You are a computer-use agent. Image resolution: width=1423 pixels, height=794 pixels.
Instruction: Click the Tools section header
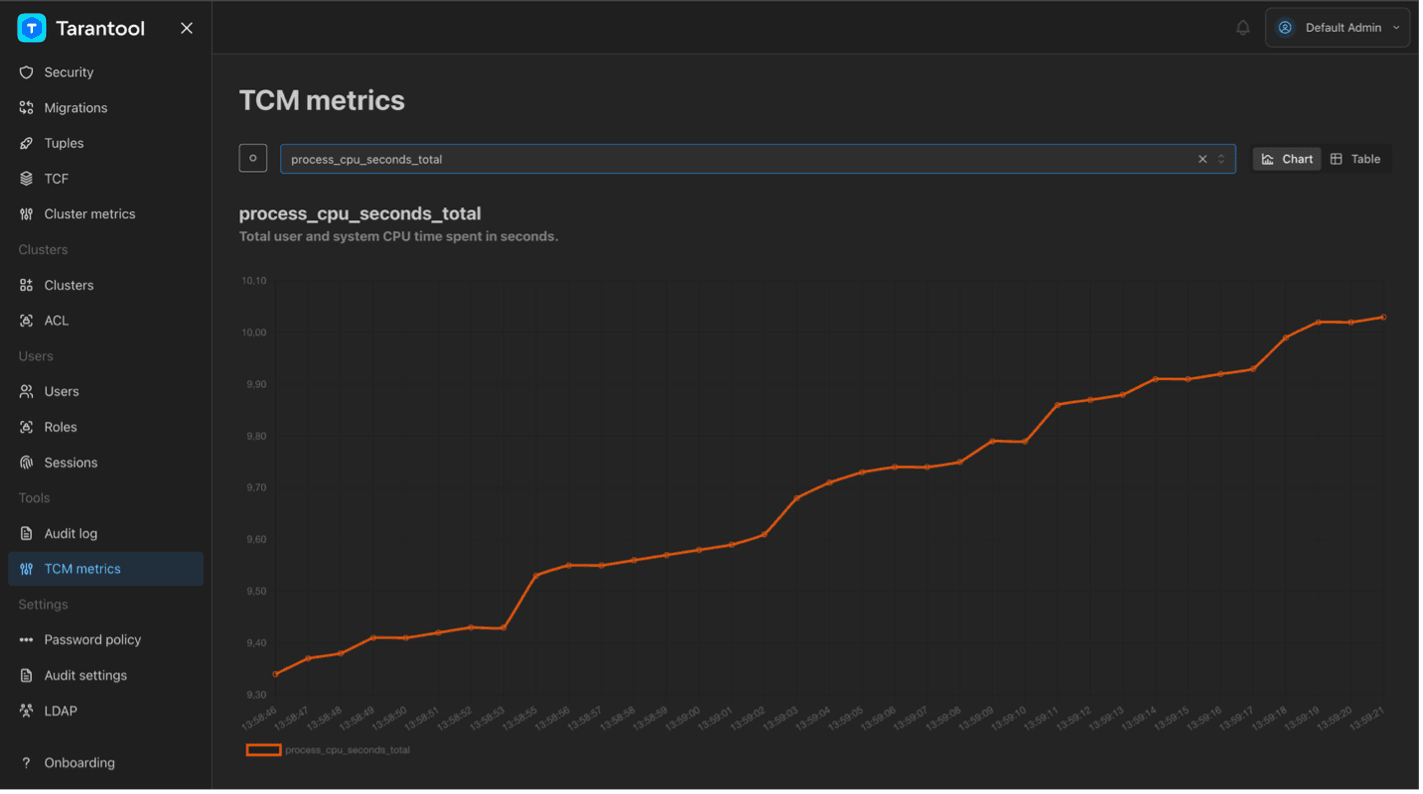coord(35,499)
